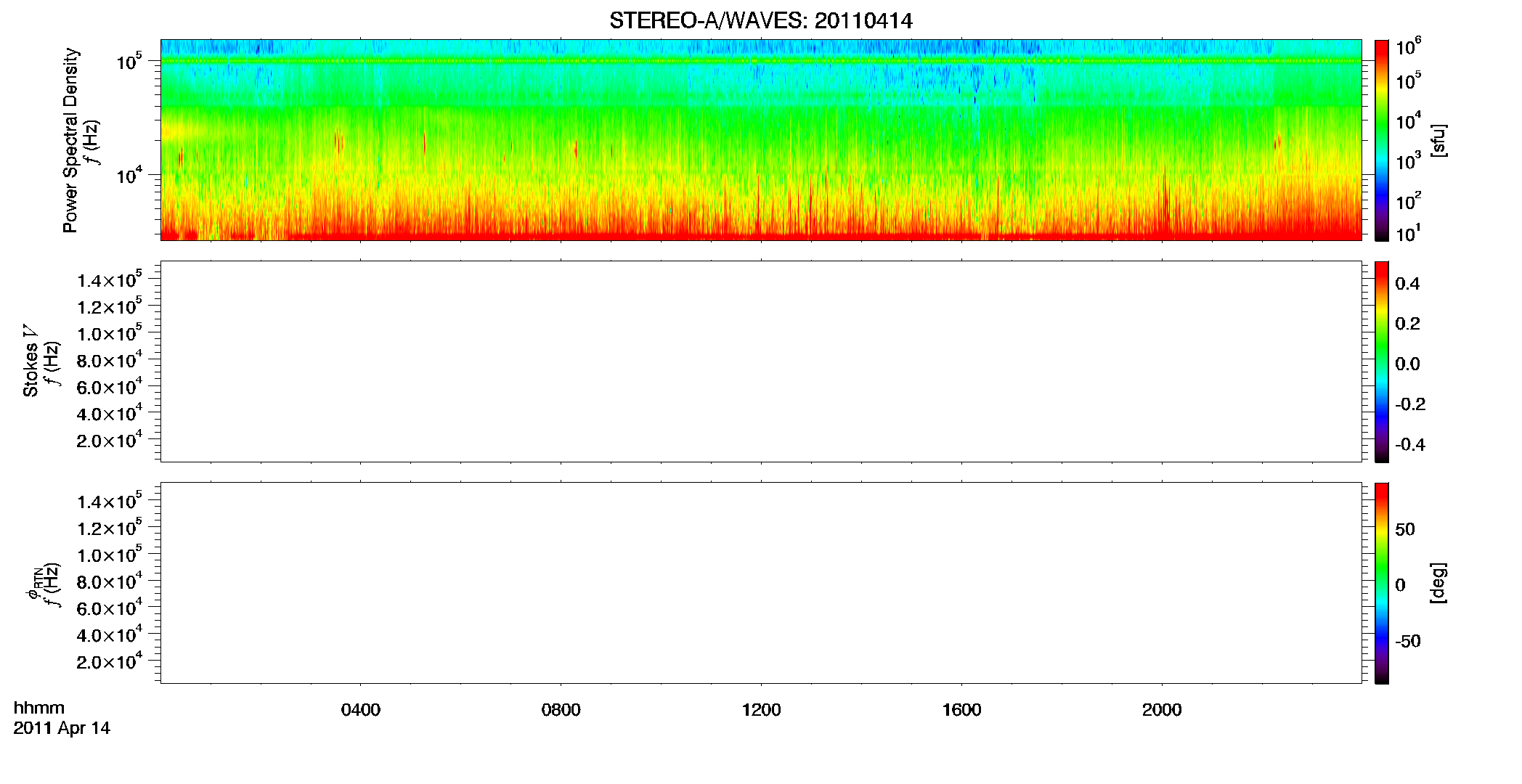Click the 0400 time axis label
Screen dimensions: 1522x784
[361, 710]
